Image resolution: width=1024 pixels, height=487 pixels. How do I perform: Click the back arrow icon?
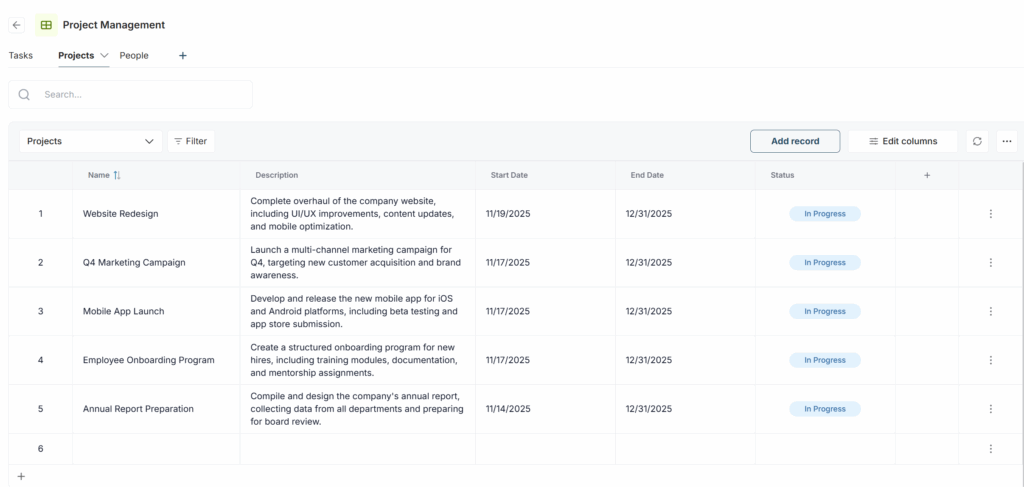click(17, 25)
